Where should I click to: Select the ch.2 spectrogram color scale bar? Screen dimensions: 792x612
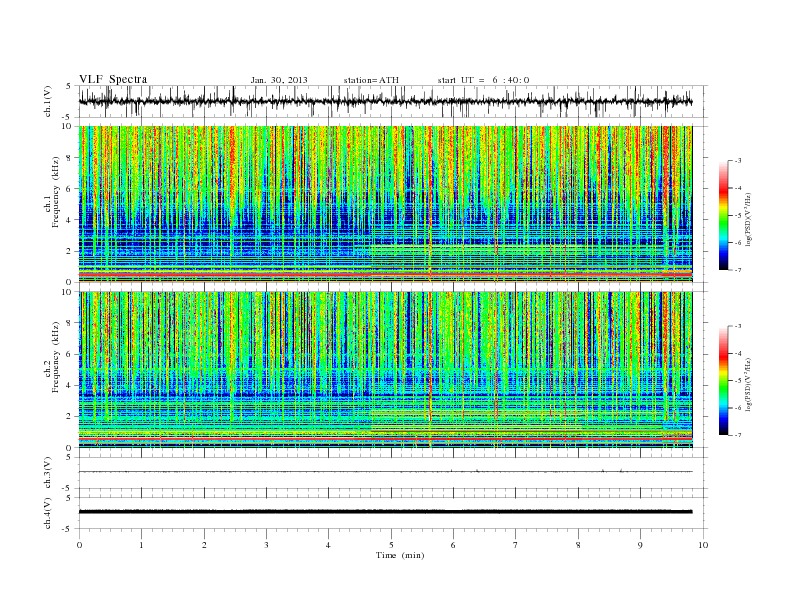(723, 381)
